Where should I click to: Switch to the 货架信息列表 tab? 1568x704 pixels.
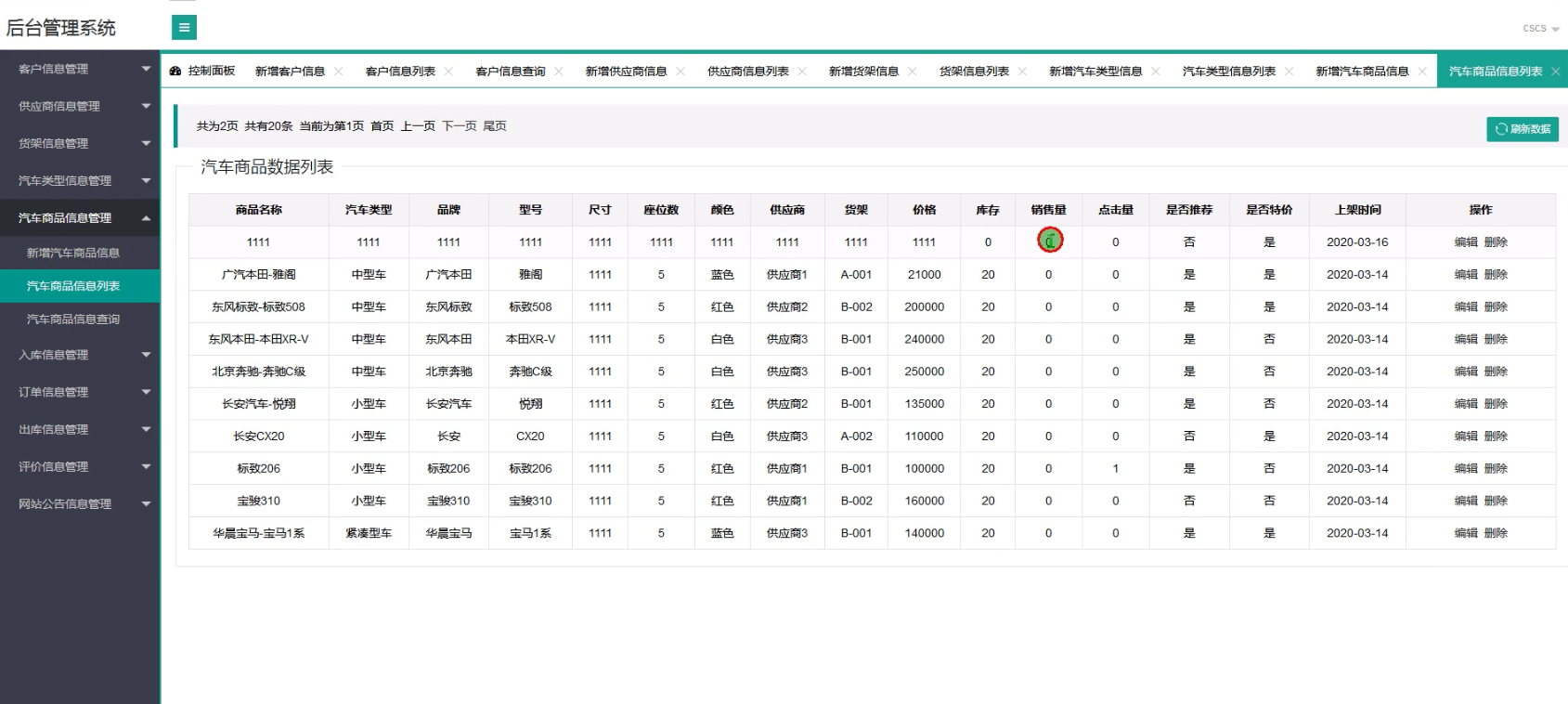(x=974, y=72)
